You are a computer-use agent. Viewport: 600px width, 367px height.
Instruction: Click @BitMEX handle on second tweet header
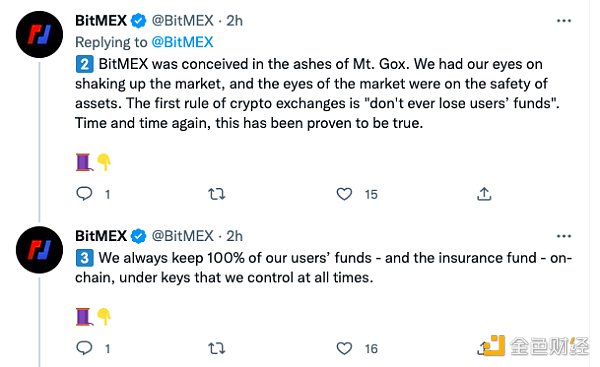pos(183,236)
